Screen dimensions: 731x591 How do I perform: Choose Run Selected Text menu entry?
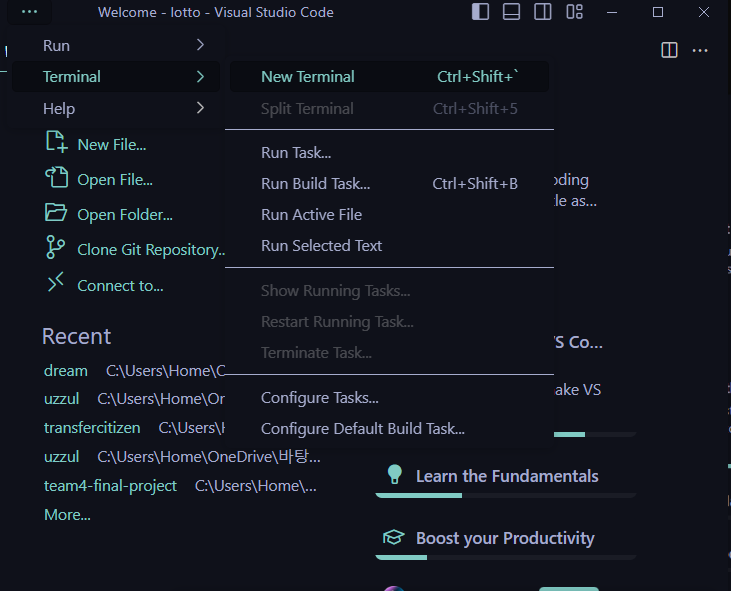coord(389,246)
